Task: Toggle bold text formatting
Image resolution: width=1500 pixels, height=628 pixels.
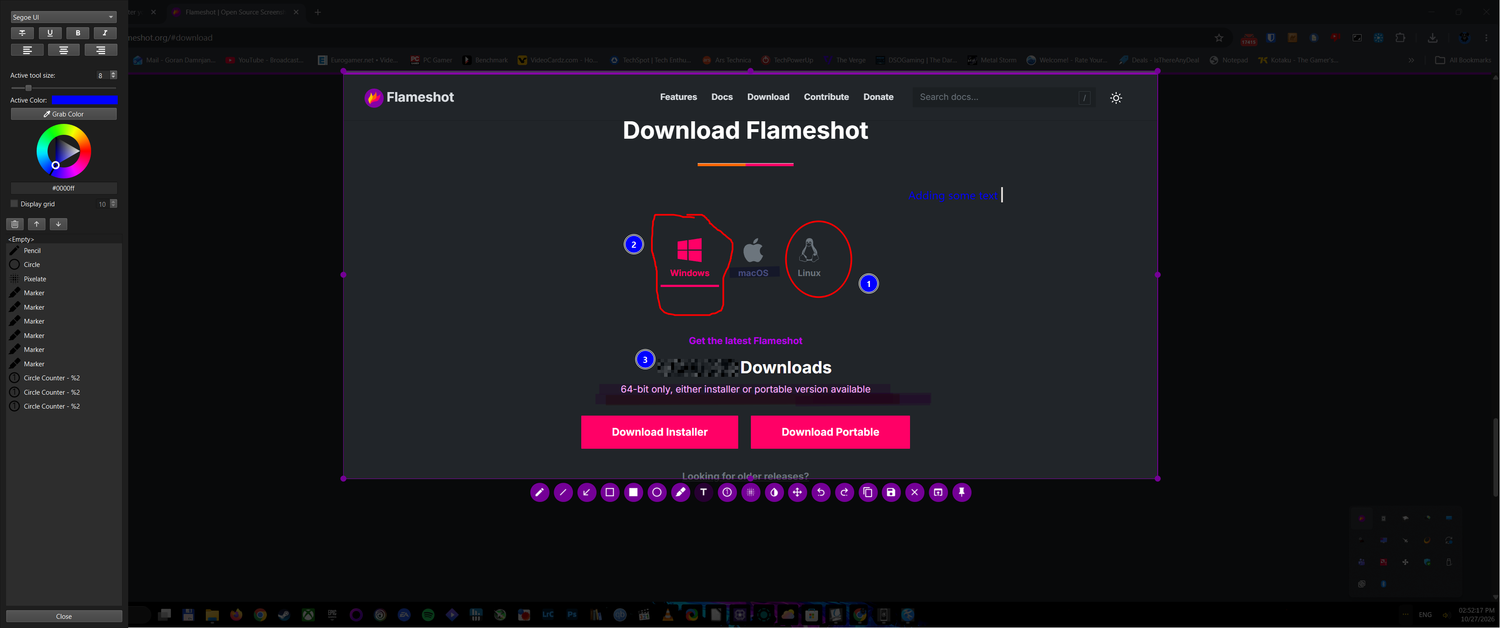Action: pos(78,33)
